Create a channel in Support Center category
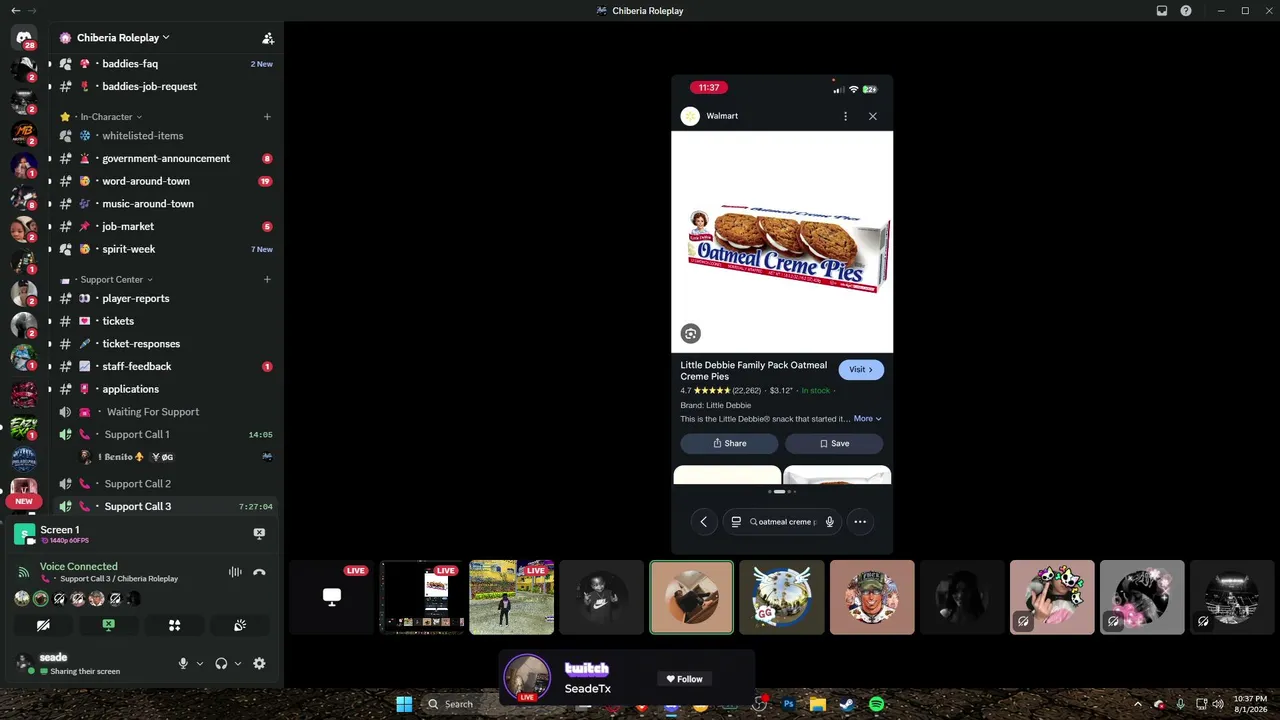Viewport: 1280px width, 720px height. click(x=267, y=280)
